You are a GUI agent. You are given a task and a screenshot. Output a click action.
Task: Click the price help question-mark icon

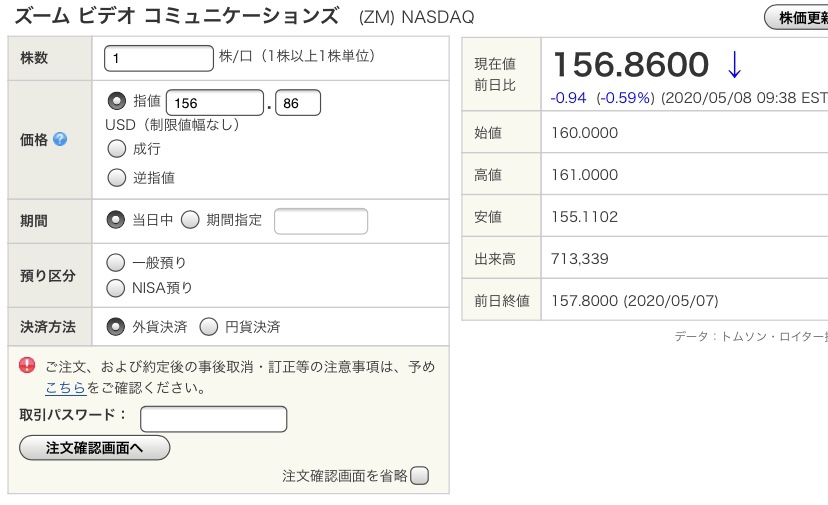(60, 139)
